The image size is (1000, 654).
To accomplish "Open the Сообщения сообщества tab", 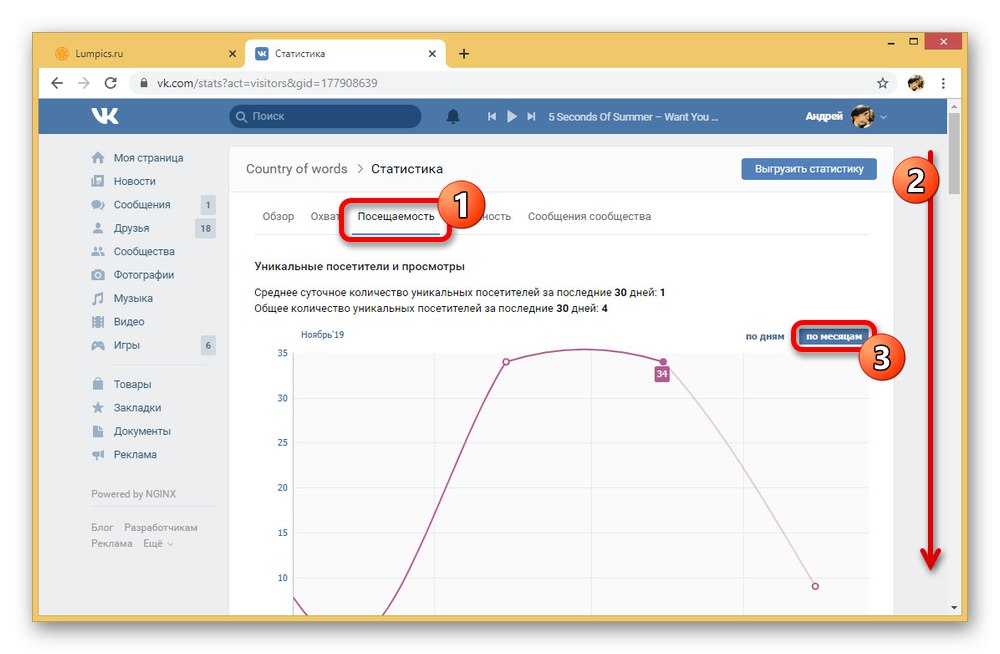I will (589, 216).
